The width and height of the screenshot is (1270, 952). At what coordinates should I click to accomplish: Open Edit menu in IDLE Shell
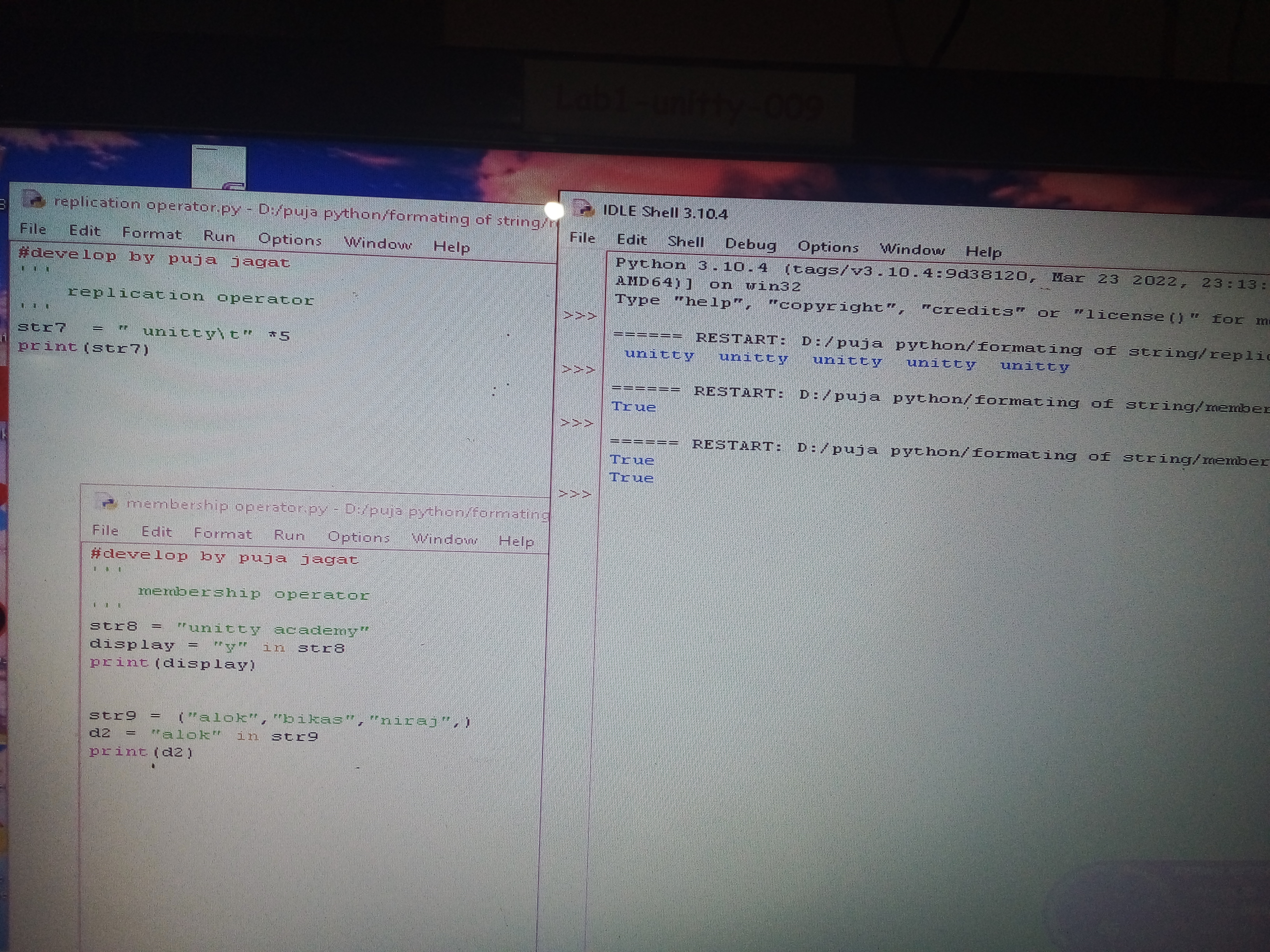tap(631, 240)
